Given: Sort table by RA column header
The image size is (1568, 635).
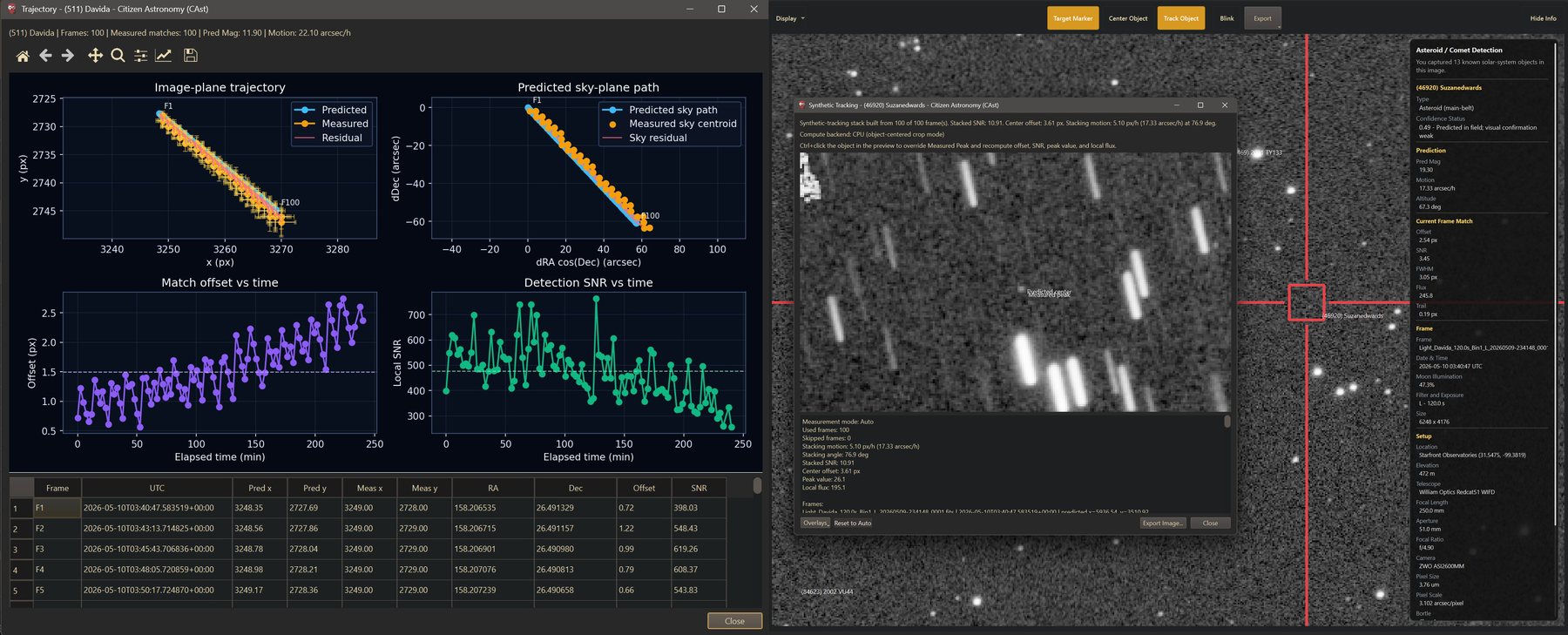Looking at the screenshot, I should (493, 488).
